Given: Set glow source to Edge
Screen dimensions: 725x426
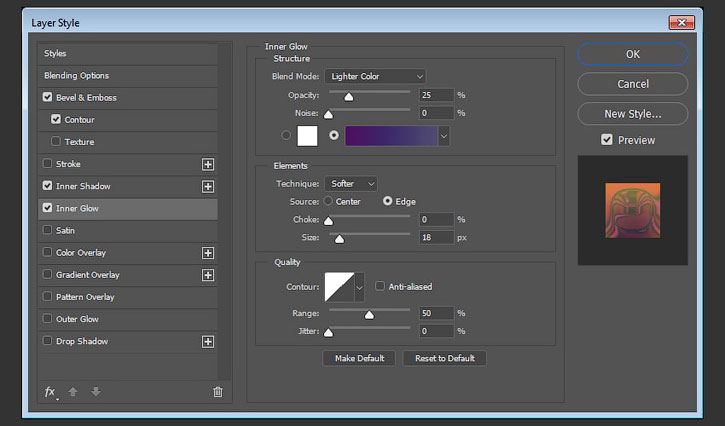Looking at the screenshot, I should 387,201.
